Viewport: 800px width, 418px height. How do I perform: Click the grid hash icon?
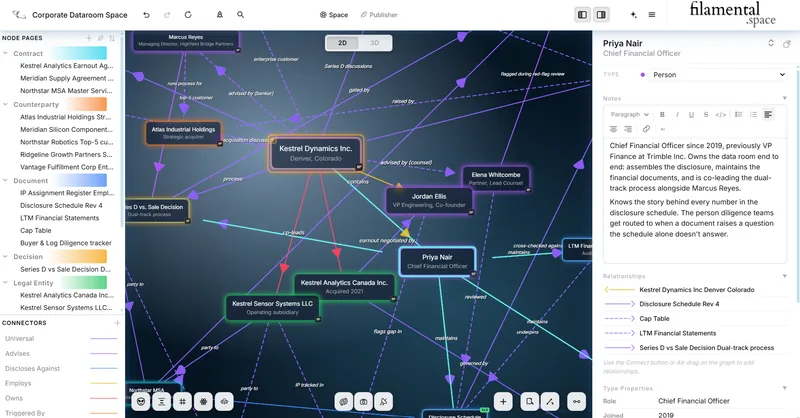point(182,402)
